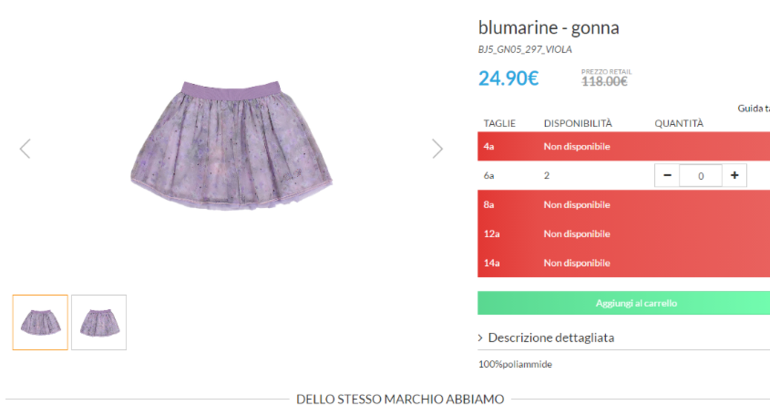Select the unavailable 4a size row

click(x=624, y=146)
